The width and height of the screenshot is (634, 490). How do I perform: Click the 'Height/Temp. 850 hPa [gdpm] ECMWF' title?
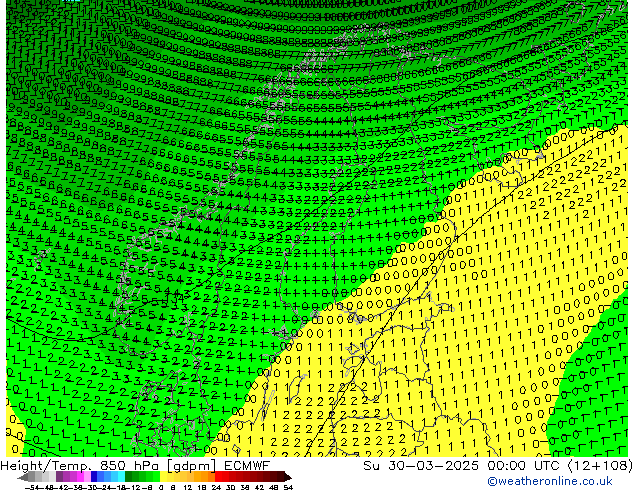point(135,465)
